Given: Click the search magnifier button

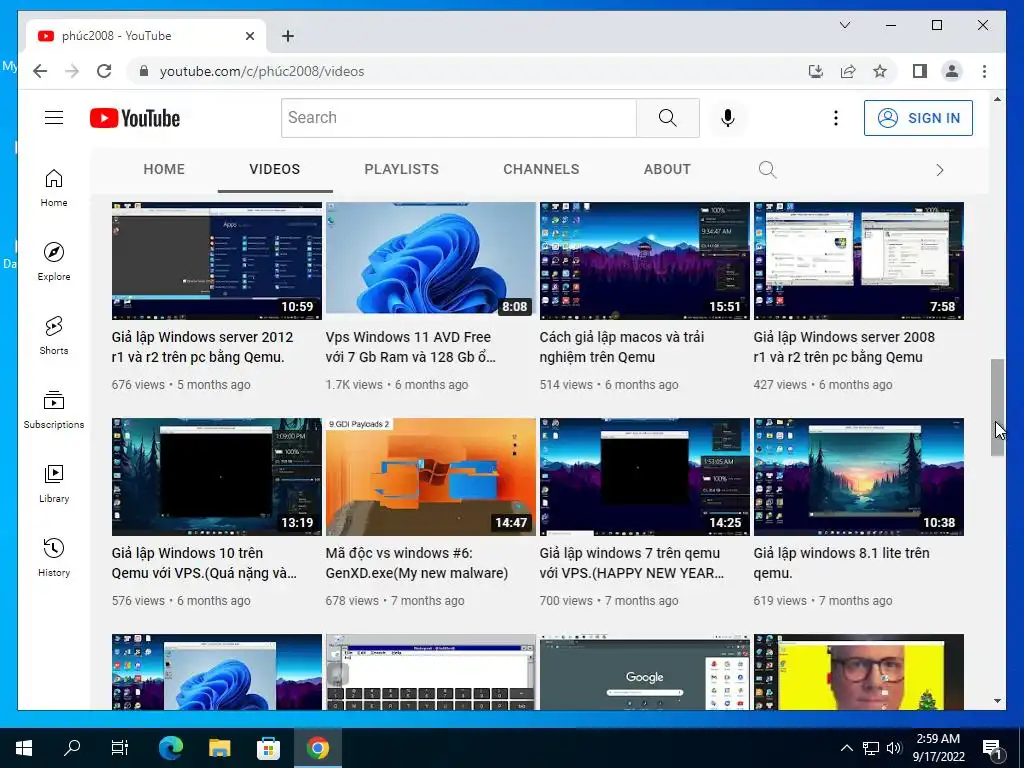Looking at the screenshot, I should pos(667,118).
